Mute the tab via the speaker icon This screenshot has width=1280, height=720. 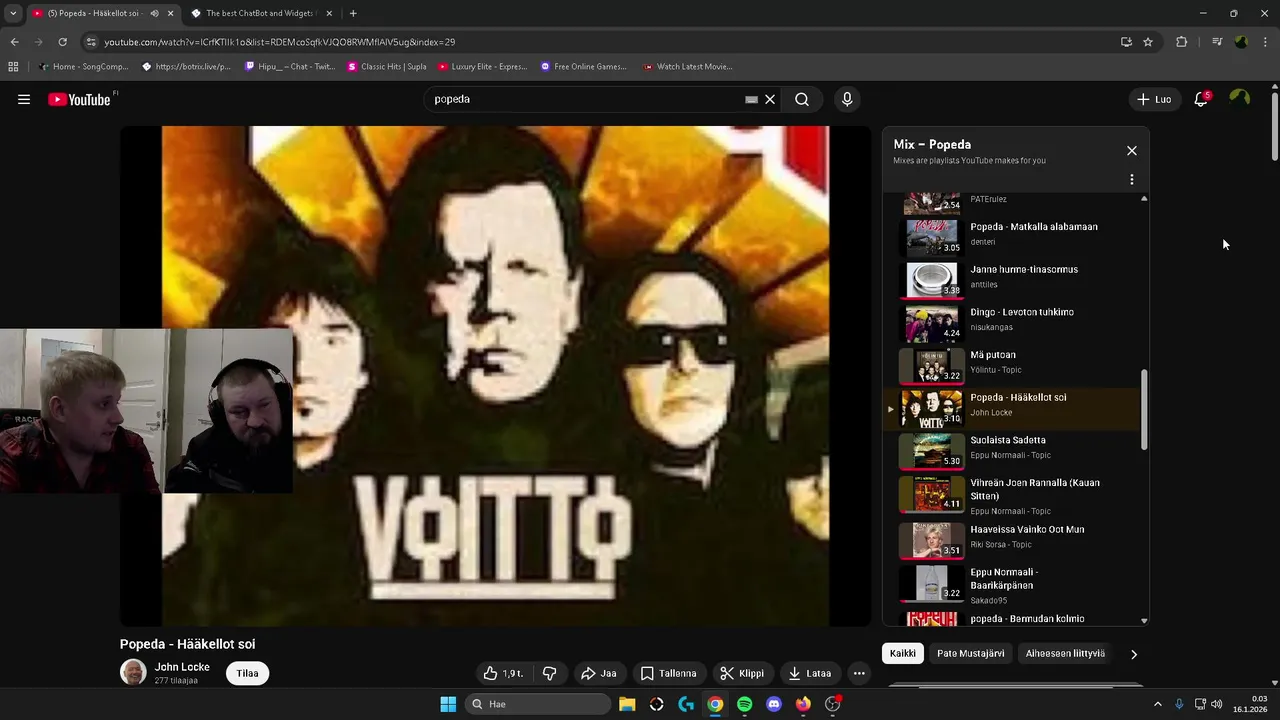[154, 13]
